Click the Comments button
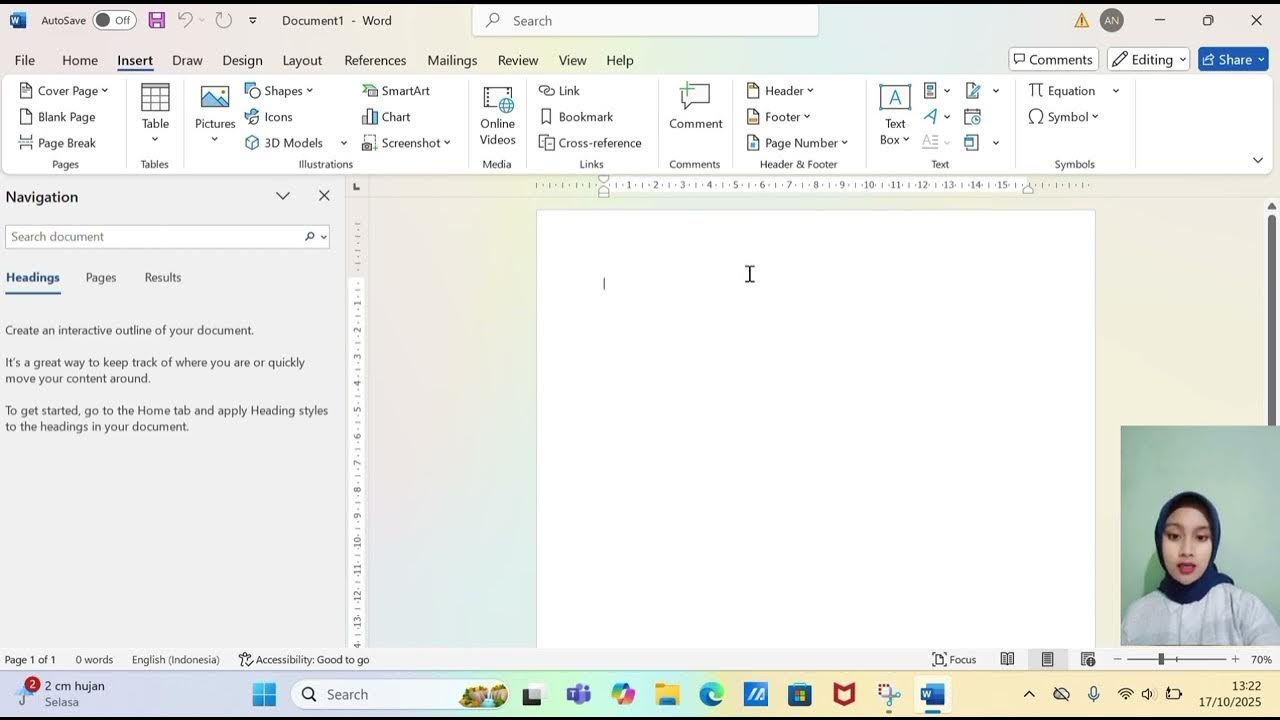 pyautogui.click(x=1053, y=60)
